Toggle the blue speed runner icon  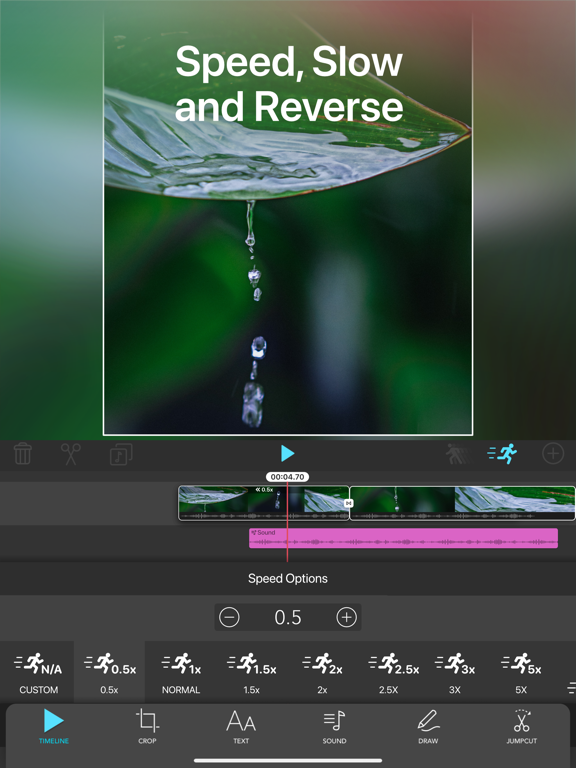click(502, 454)
